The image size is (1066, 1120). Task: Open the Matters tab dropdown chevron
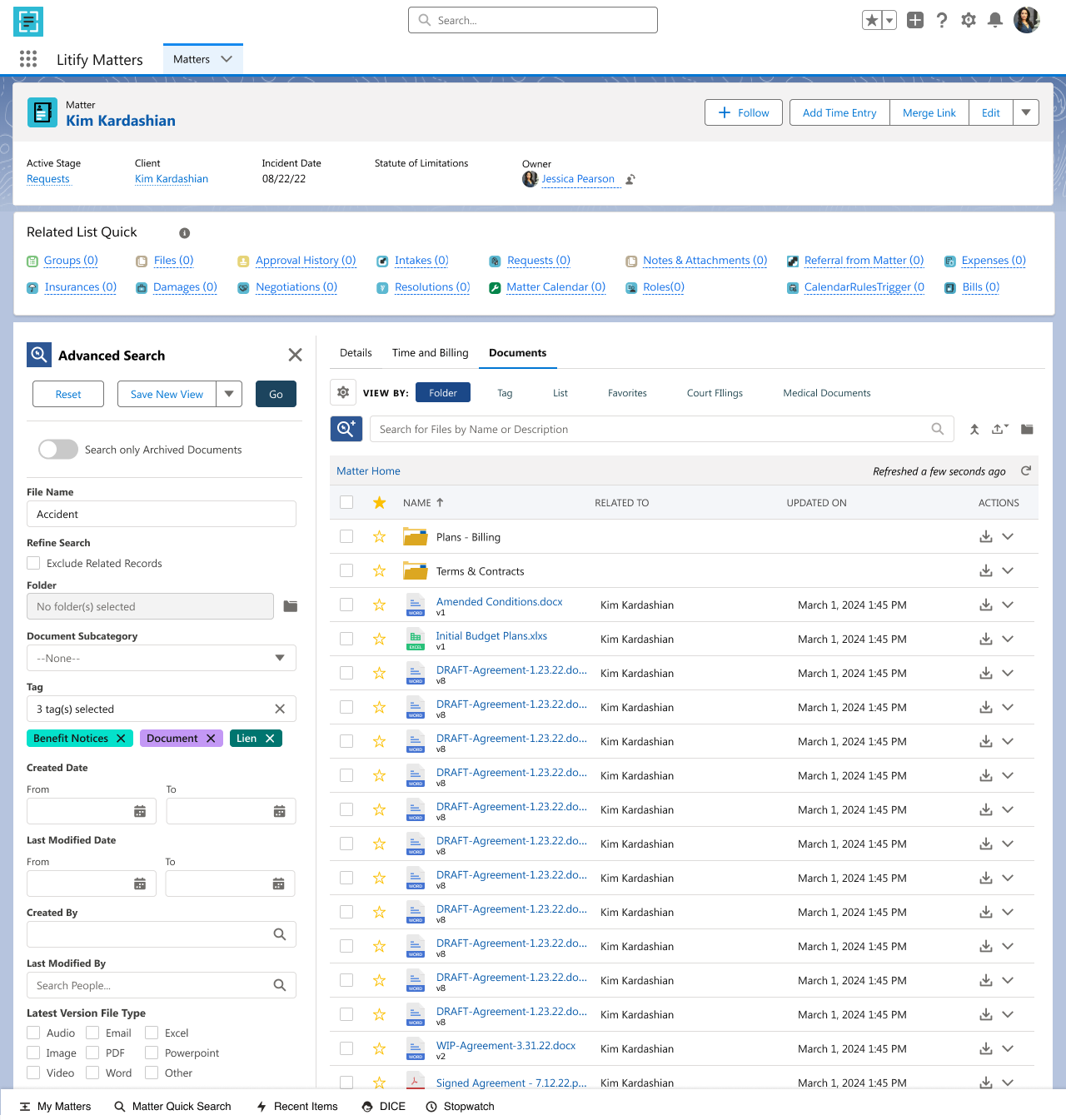pyautogui.click(x=227, y=59)
